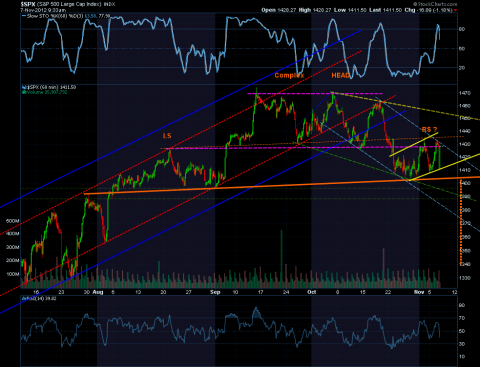Viewport: 480px width, 367px height.
Task: Click the 'Oct' date axis label
Action: coord(312,292)
